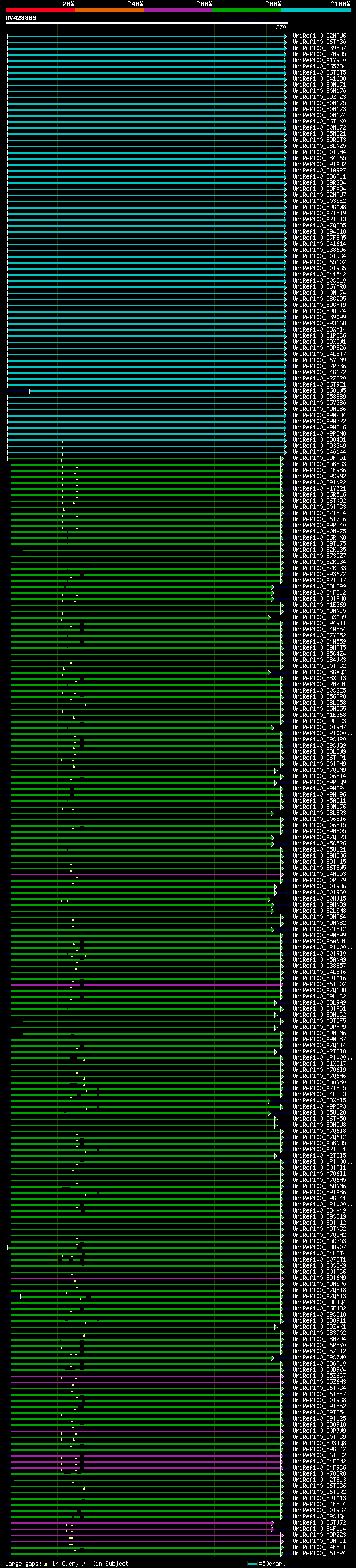Select the last hit label UniRef100_C6TEP4
The height and width of the screenshot is (1568, 356).
pyautogui.click(x=319, y=1553)
